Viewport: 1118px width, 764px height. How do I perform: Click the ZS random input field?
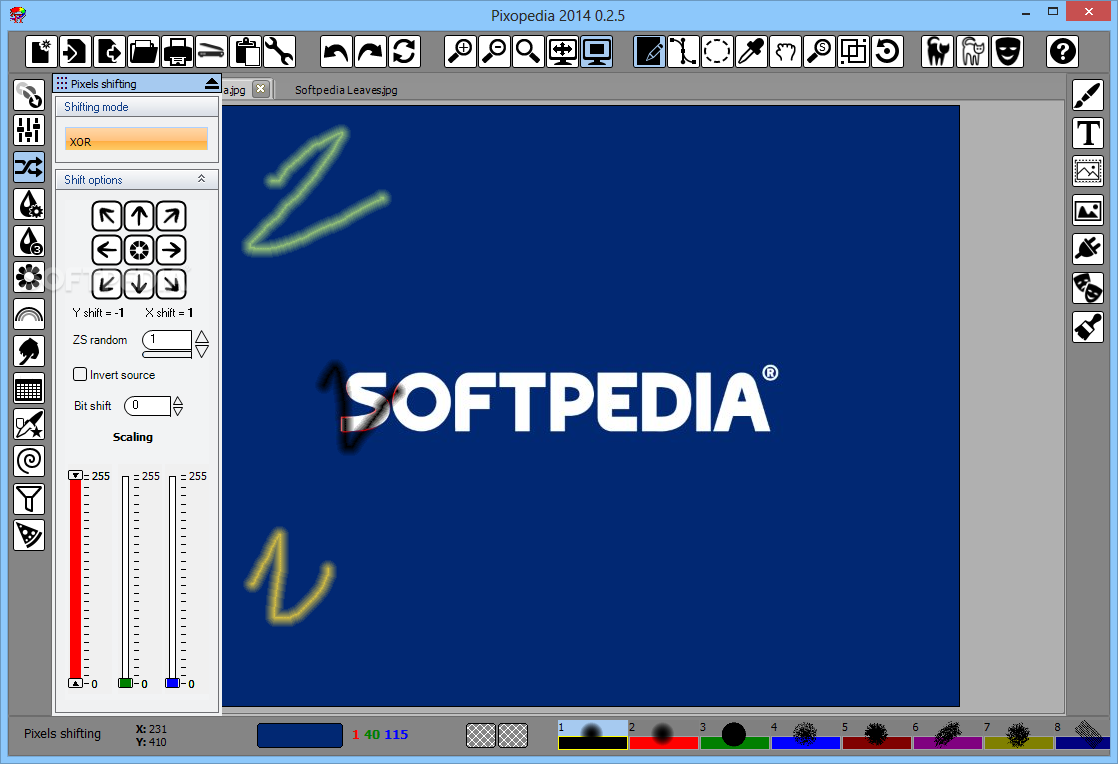click(167, 340)
